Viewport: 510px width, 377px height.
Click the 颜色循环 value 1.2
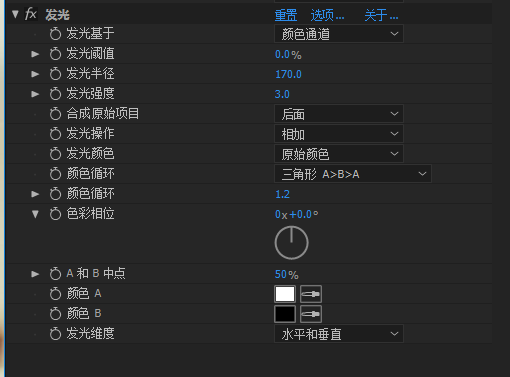(282, 194)
